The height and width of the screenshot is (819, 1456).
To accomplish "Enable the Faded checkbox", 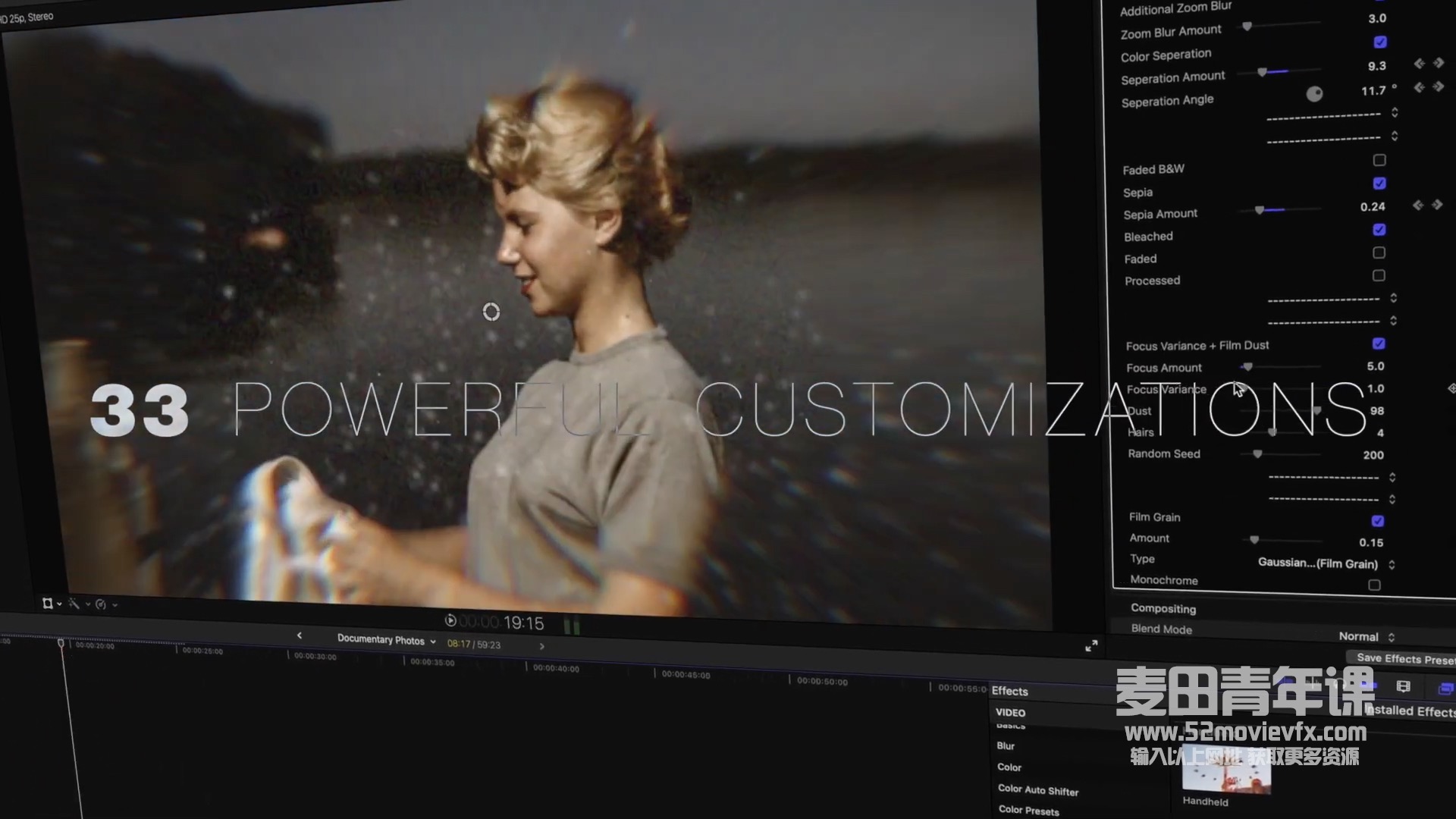I will point(1379,253).
